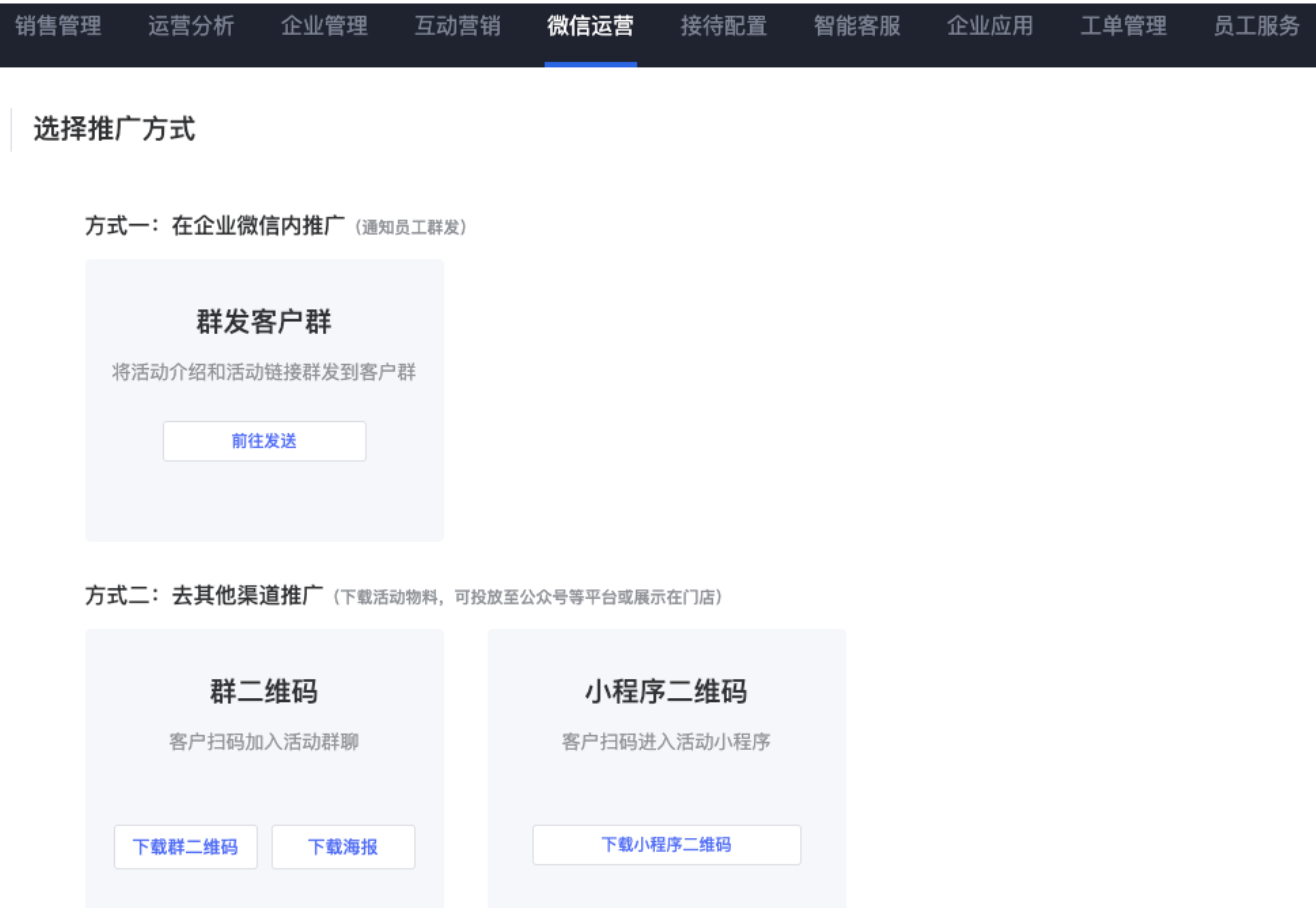This screenshot has width=1316, height=908.
Task: Select the 互动营销 navigation tab
Action: (458, 27)
